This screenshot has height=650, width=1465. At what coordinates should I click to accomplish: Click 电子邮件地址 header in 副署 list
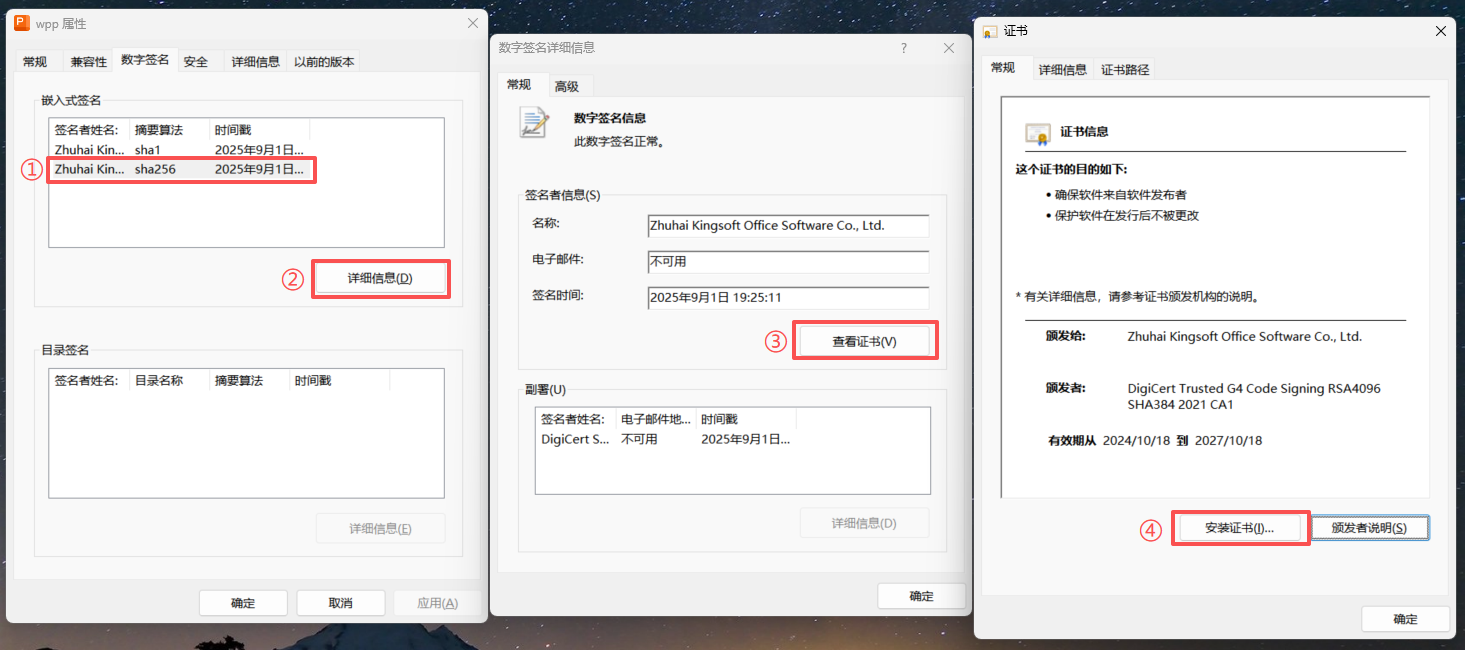point(656,419)
